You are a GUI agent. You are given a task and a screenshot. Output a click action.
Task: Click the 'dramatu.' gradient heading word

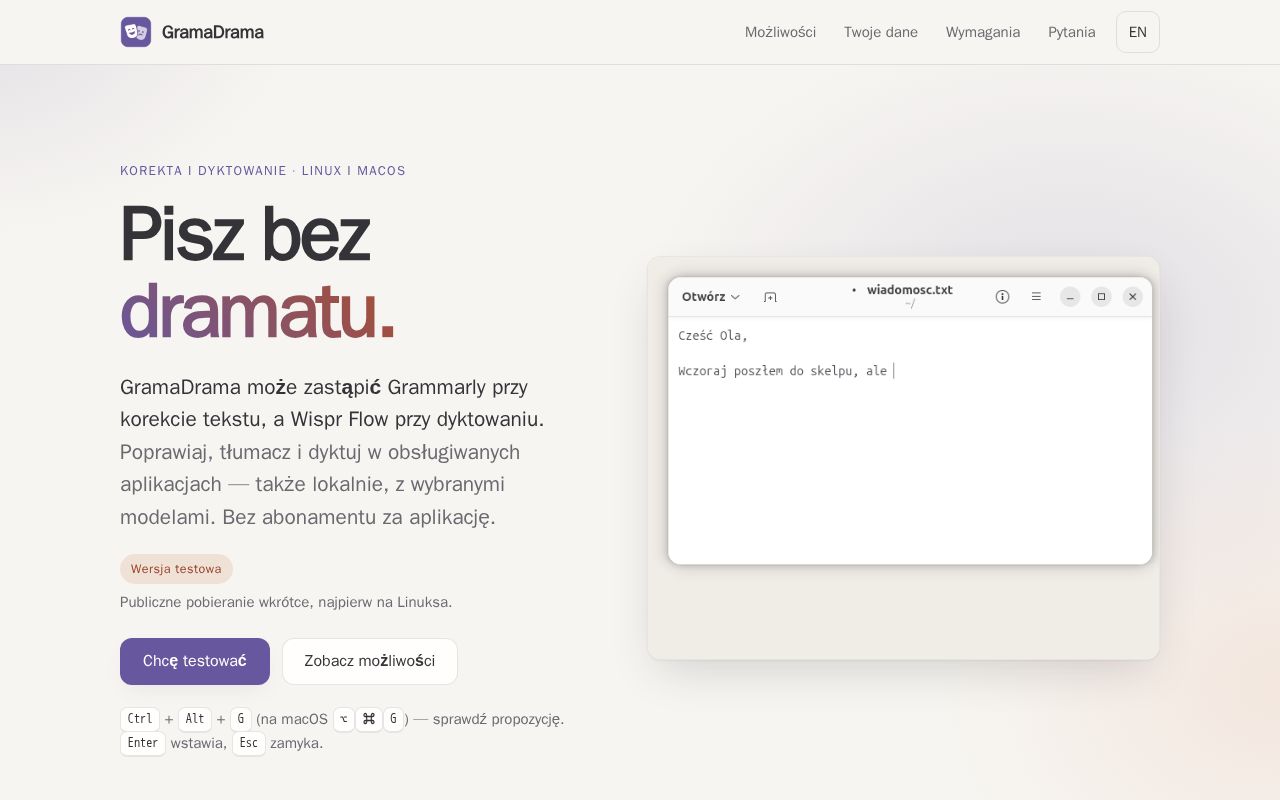pyautogui.click(x=258, y=311)
